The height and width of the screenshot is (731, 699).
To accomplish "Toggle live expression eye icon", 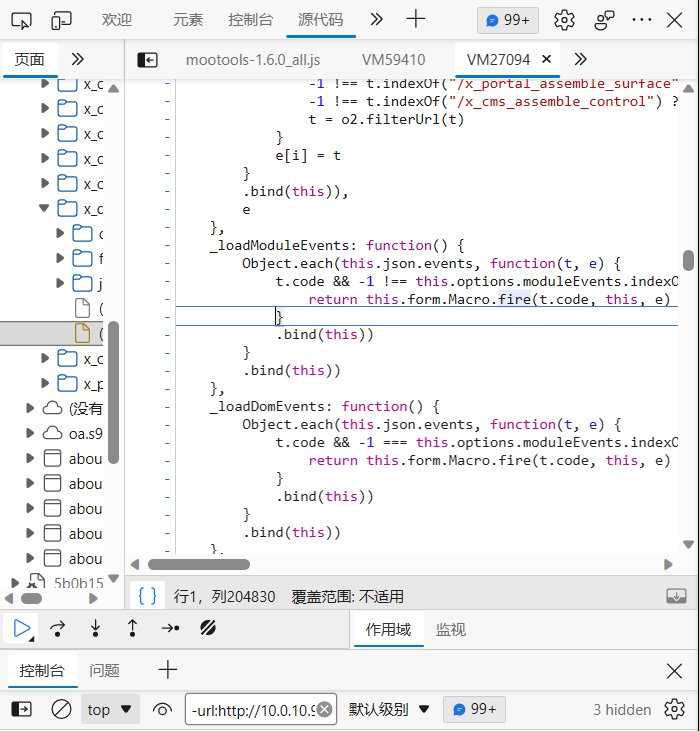I will [x=162, y=709].
